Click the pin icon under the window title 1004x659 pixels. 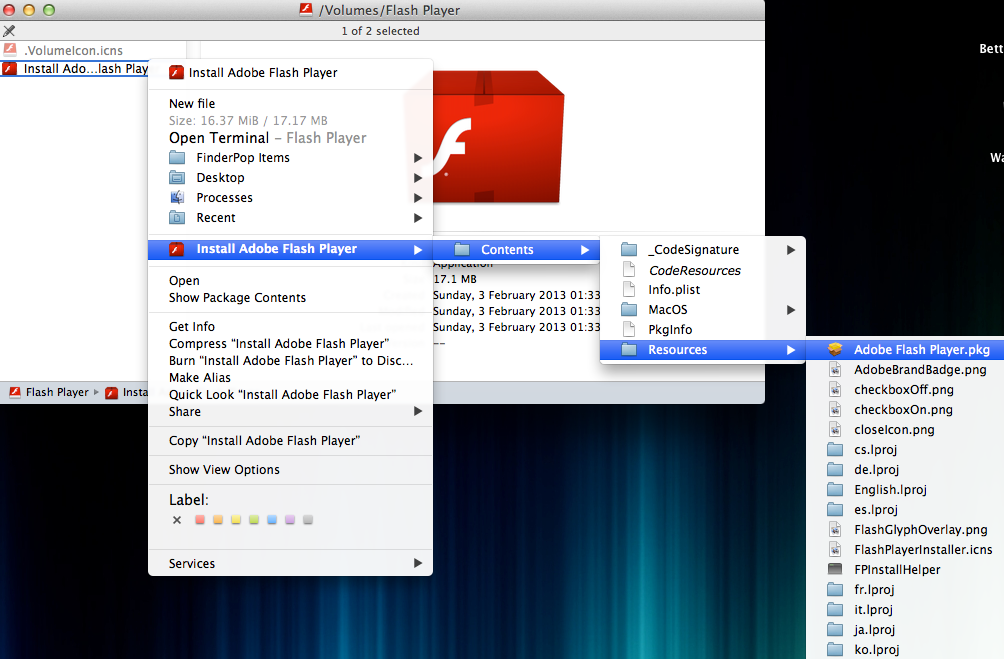(9, 30)
